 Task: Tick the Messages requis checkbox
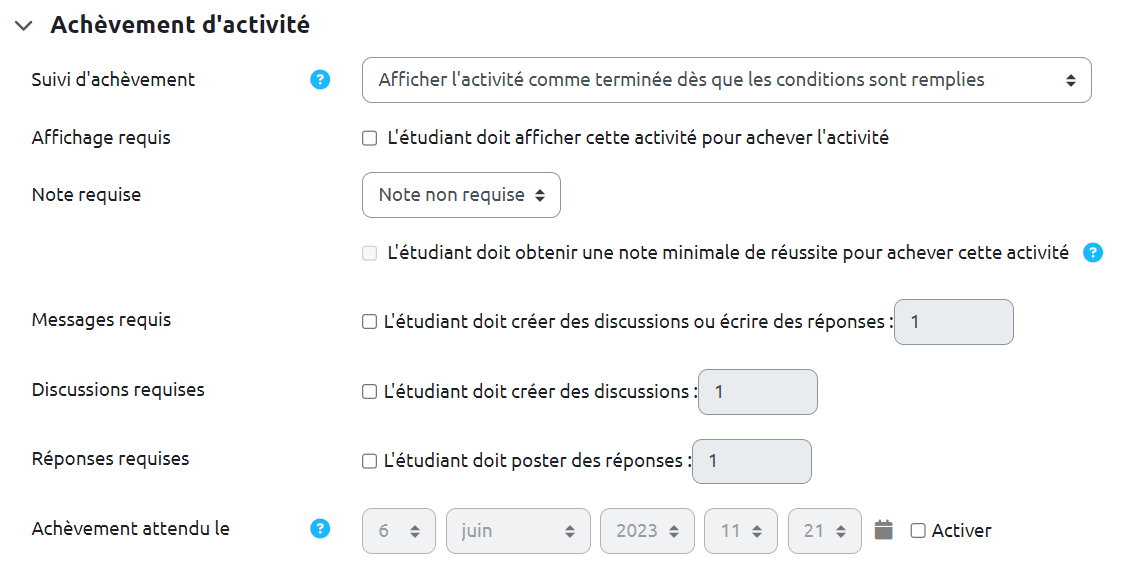370,322
